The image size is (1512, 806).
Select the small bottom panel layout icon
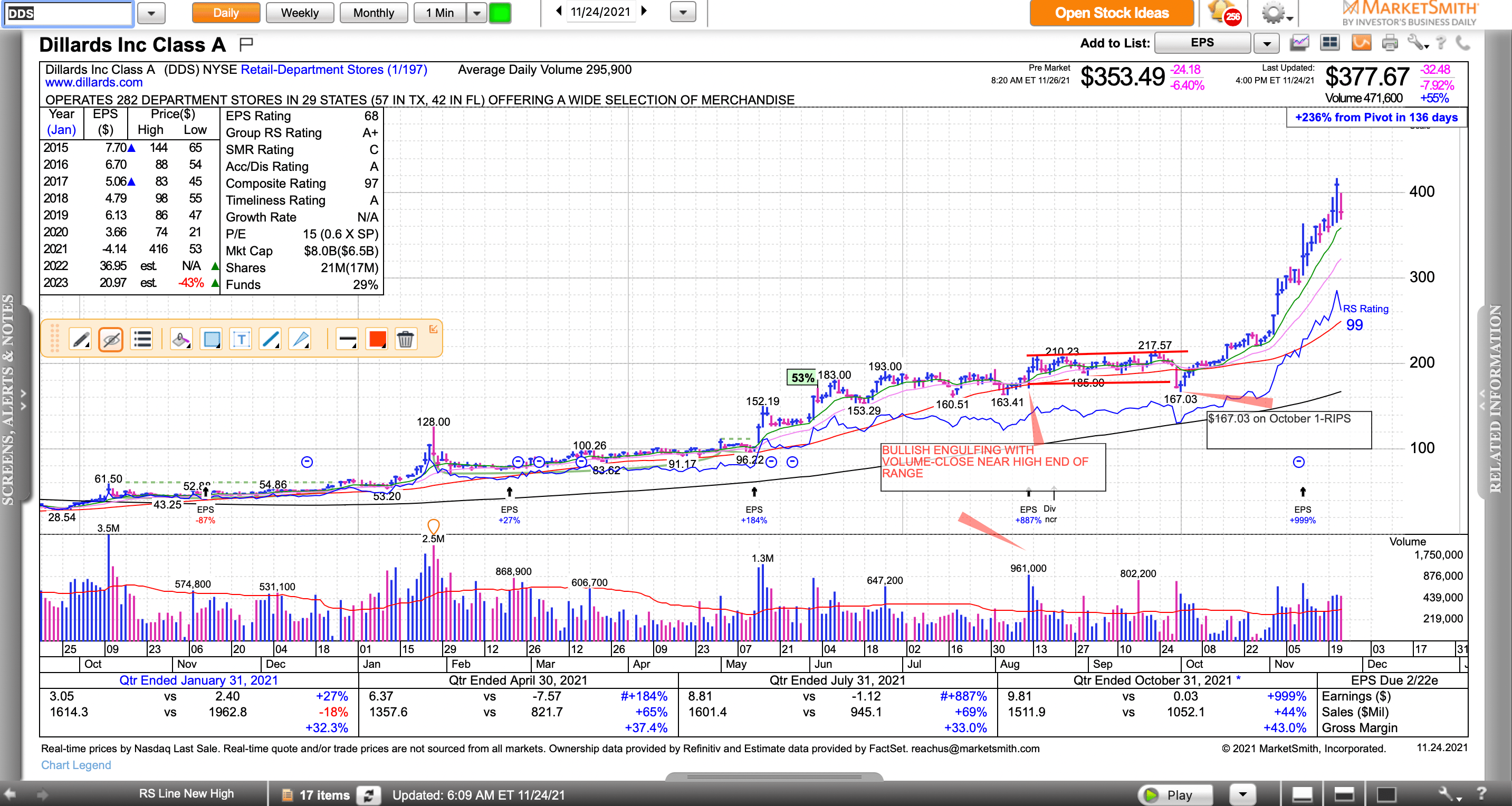[x=1302, y=795]
